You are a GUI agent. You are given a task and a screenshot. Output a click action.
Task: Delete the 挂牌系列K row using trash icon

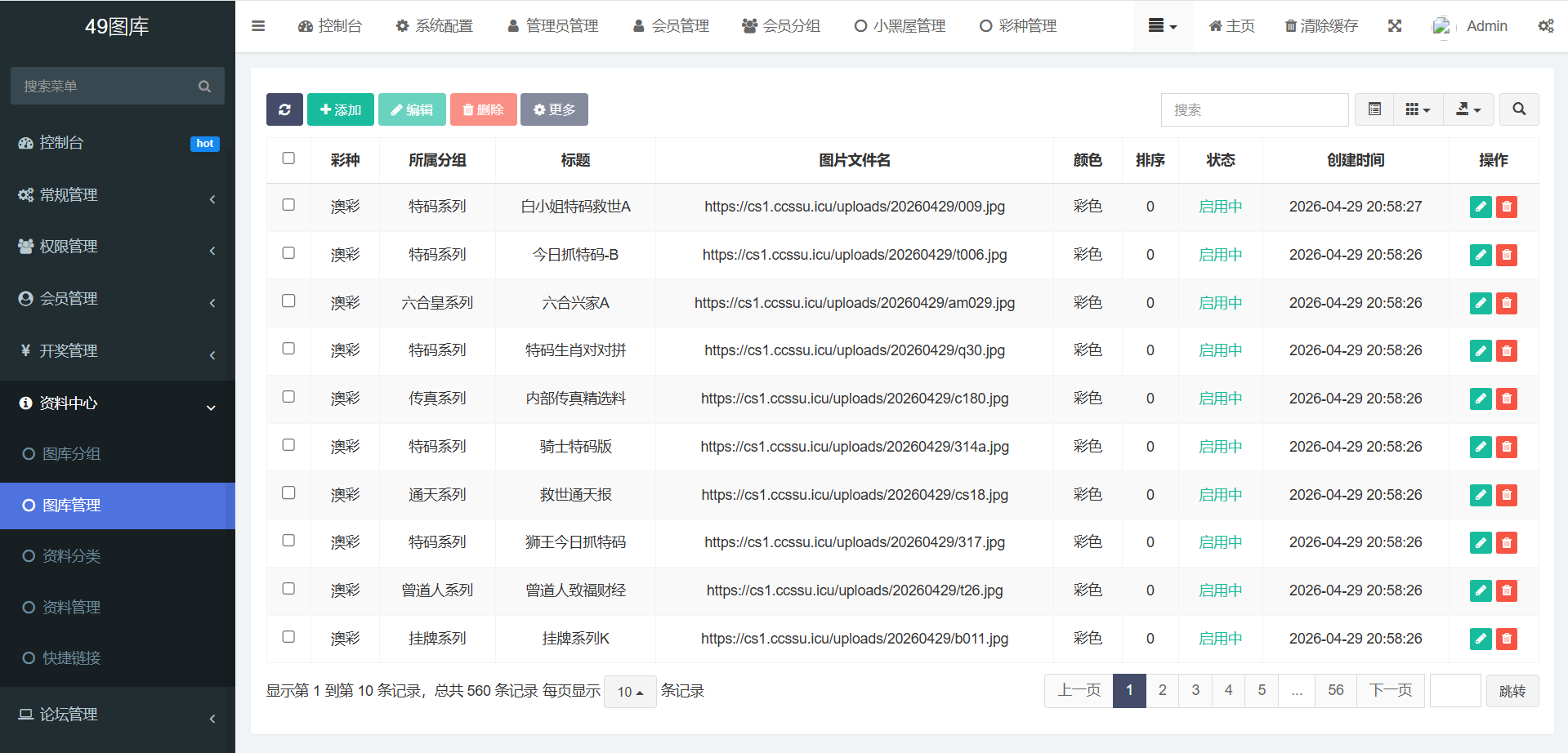point(1507,639)
